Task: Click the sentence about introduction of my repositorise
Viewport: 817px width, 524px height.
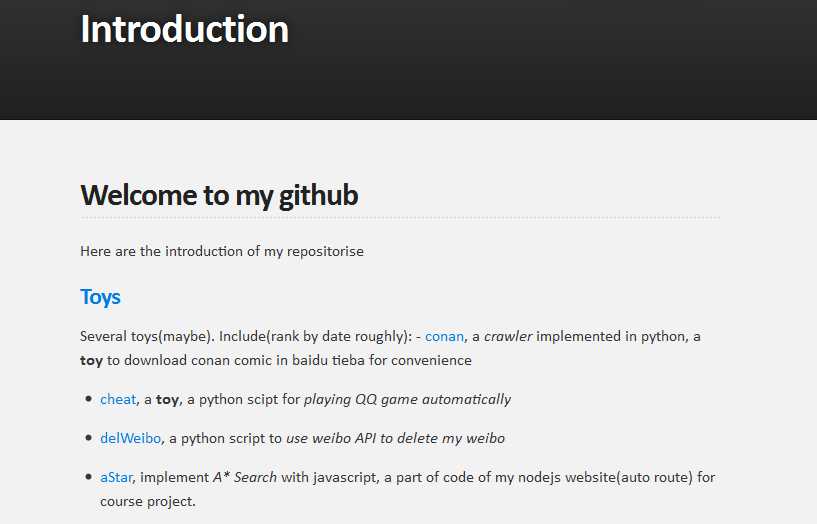Action: pos(222,252)
